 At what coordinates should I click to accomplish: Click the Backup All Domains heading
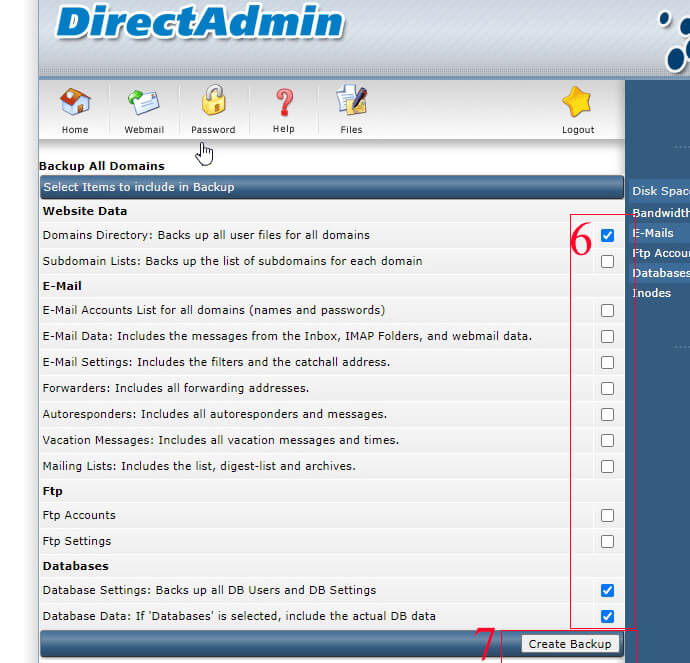click(x=102, y=166)
